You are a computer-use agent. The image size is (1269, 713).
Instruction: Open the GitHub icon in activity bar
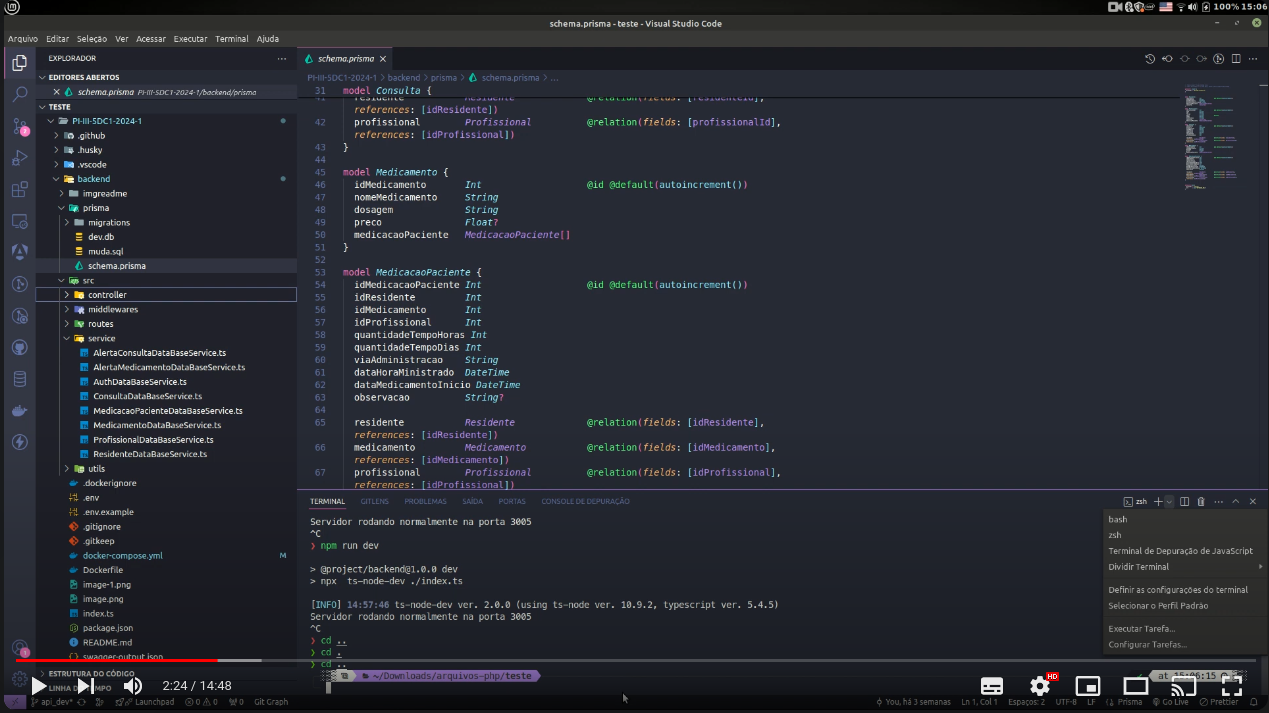click(x=19, y=348)
